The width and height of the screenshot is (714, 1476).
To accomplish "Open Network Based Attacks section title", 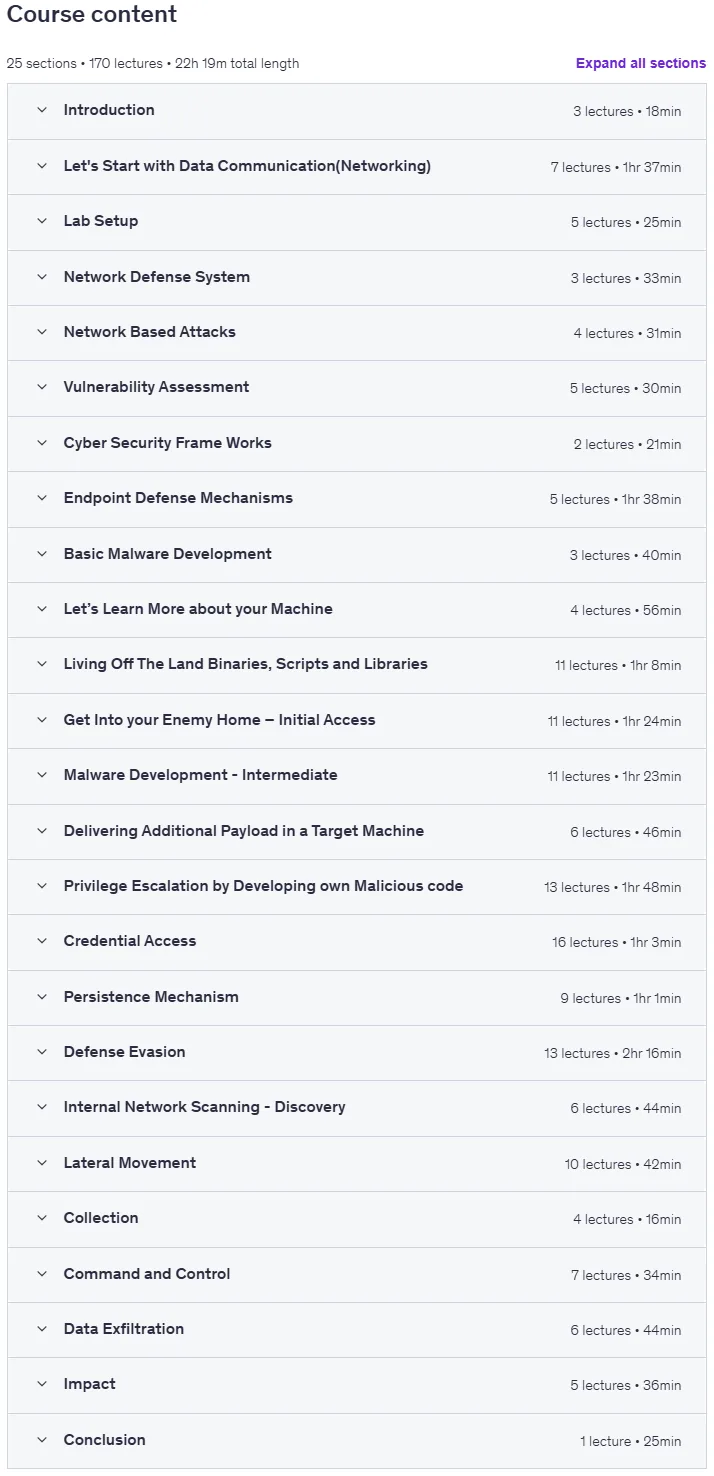I will [150, 332].
